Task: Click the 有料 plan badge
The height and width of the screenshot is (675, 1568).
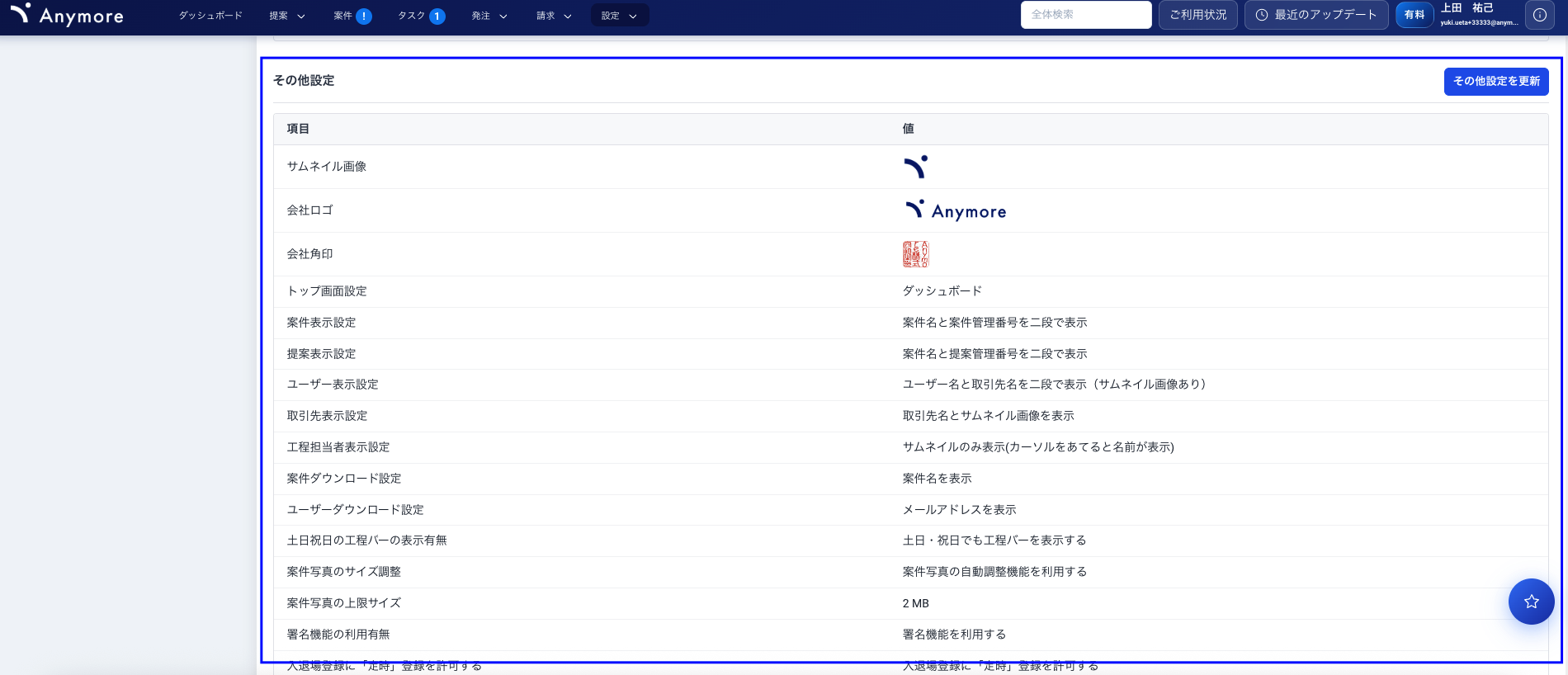Action: point(1415,15)
